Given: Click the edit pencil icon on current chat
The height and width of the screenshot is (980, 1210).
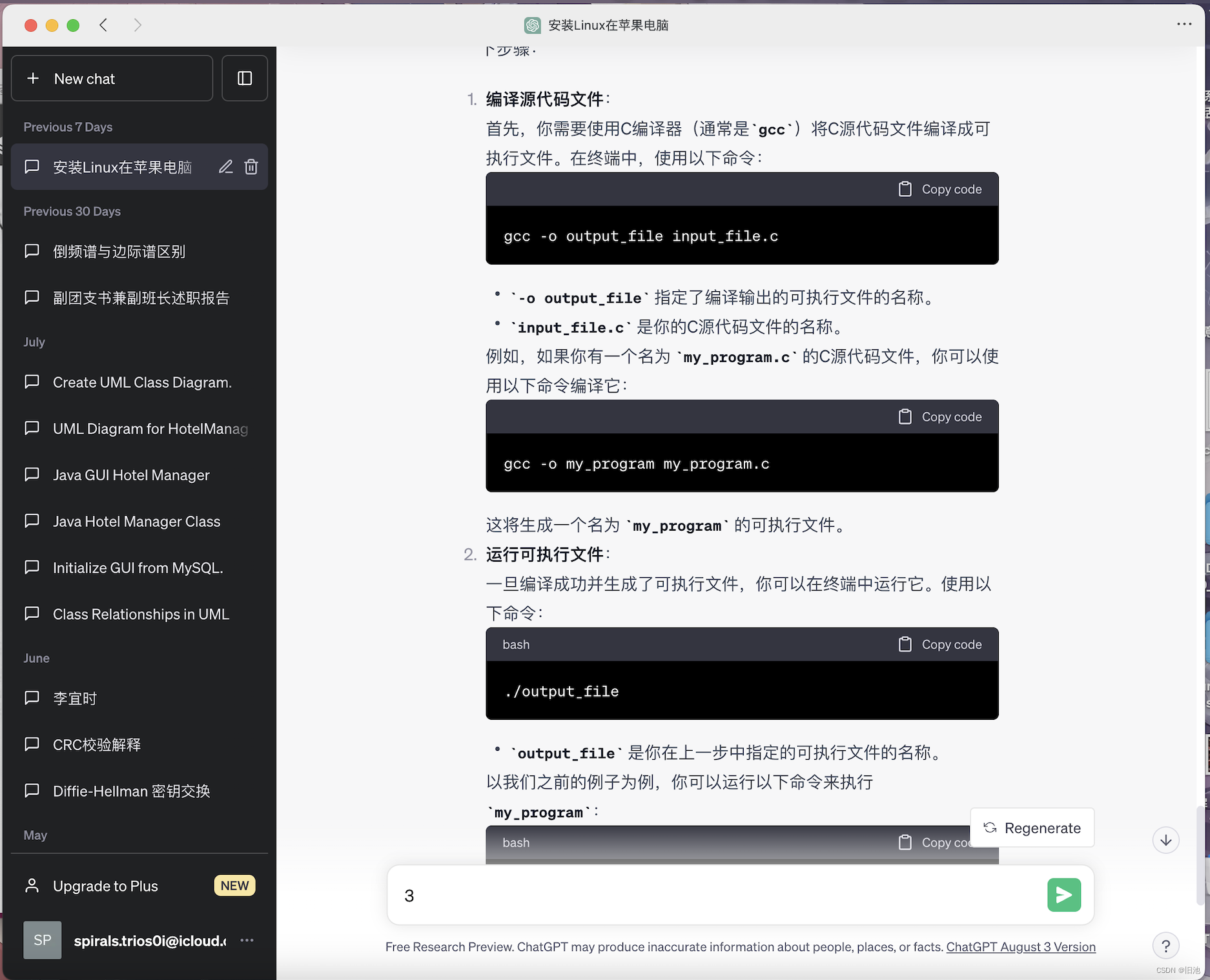Looking at the screenshot, I should [225, 167].
